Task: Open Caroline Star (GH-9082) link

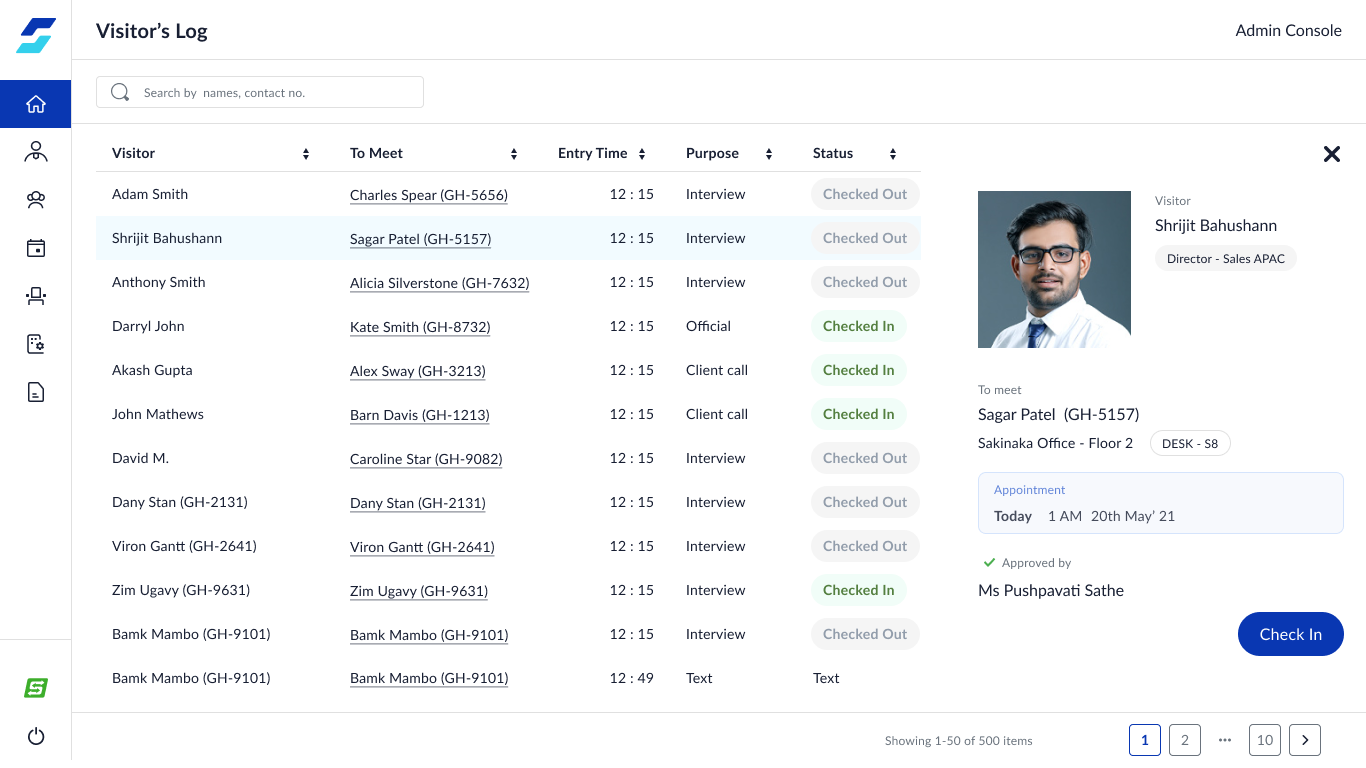Action: point(426,459)
